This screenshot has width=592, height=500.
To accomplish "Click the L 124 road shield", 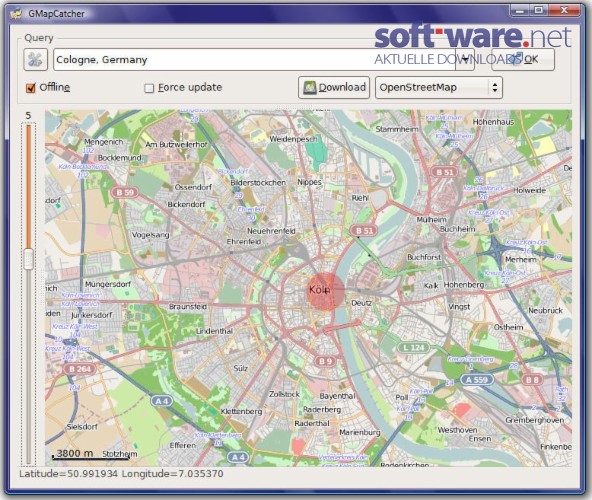I will click(414, 347).
